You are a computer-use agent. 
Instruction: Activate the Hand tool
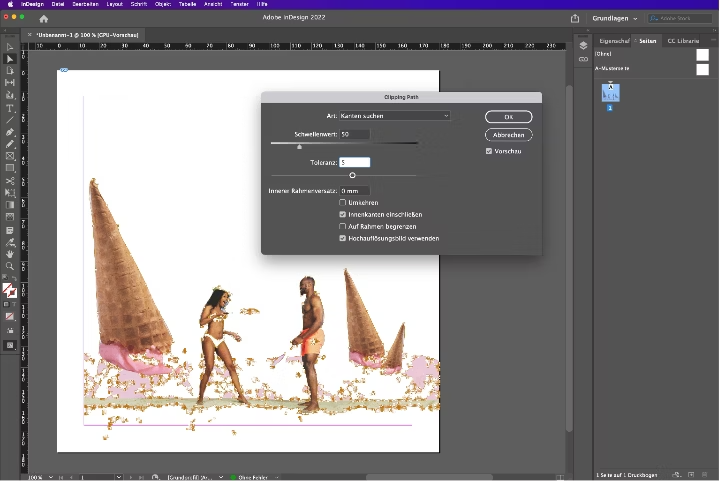tap(10, 254)
